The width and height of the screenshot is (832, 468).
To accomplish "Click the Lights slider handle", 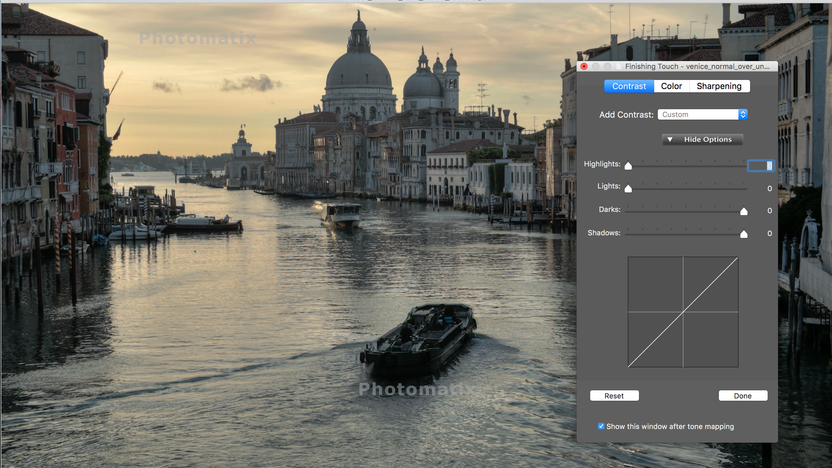I will 628,188.
